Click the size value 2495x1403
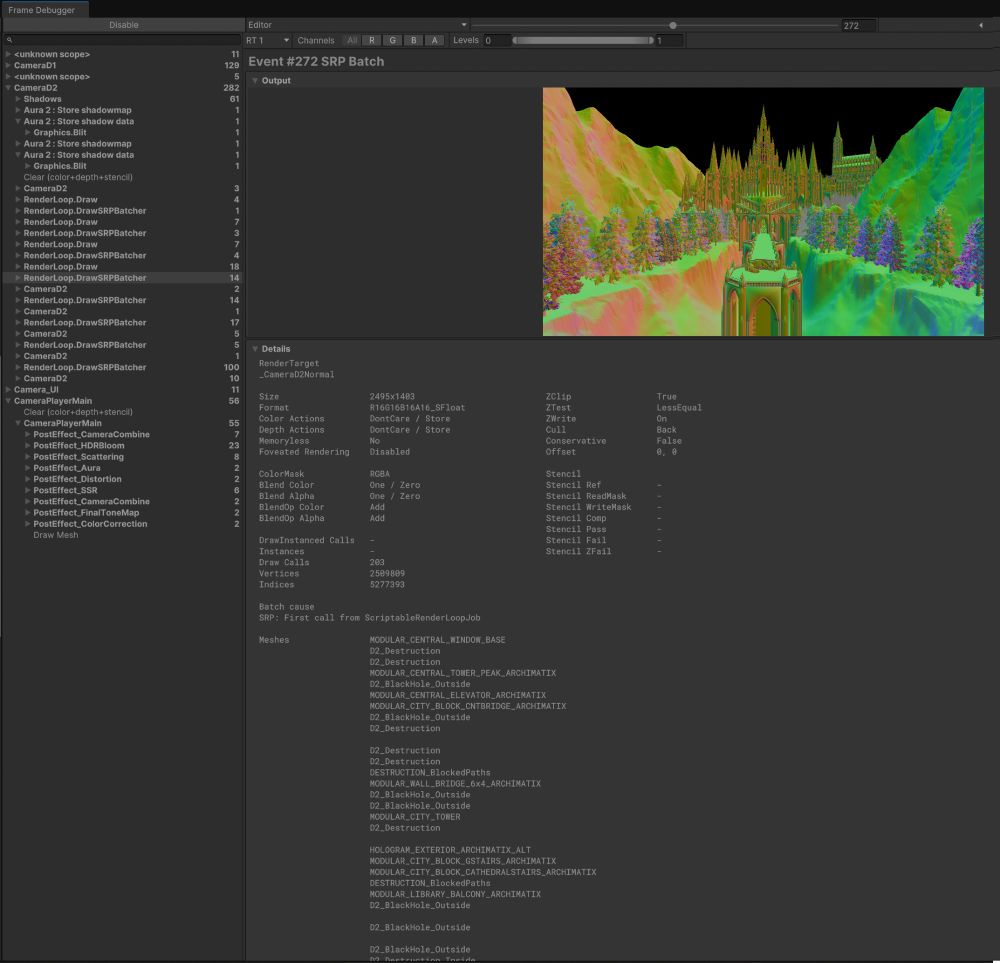 (392, 397)
